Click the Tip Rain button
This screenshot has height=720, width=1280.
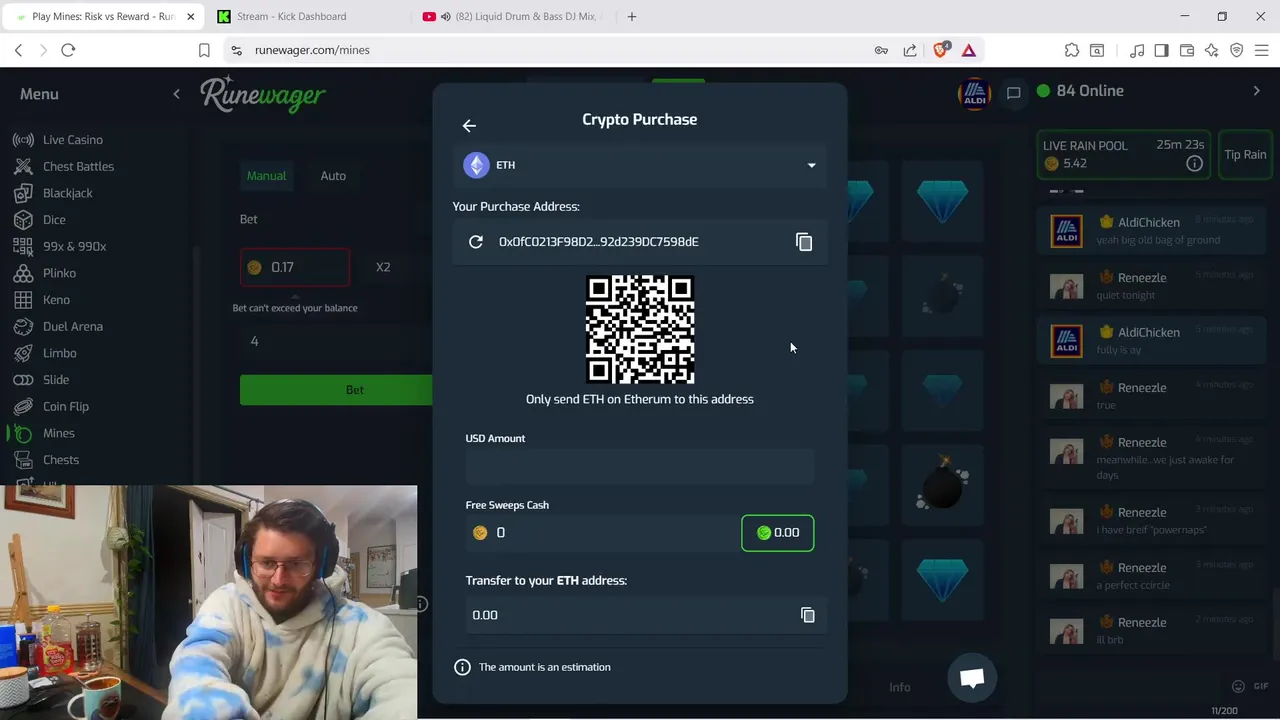pyautogui.click(x=1245, y=155)
